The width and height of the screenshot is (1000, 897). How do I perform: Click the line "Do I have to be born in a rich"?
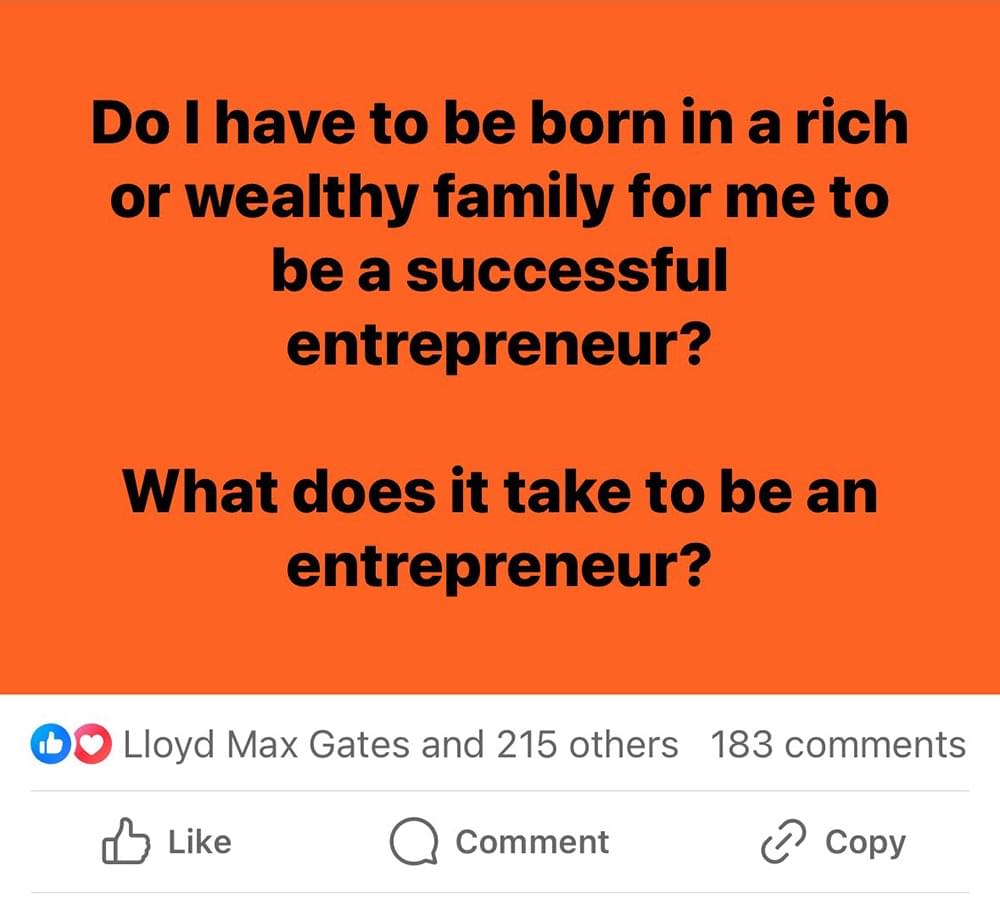[500, 124]
